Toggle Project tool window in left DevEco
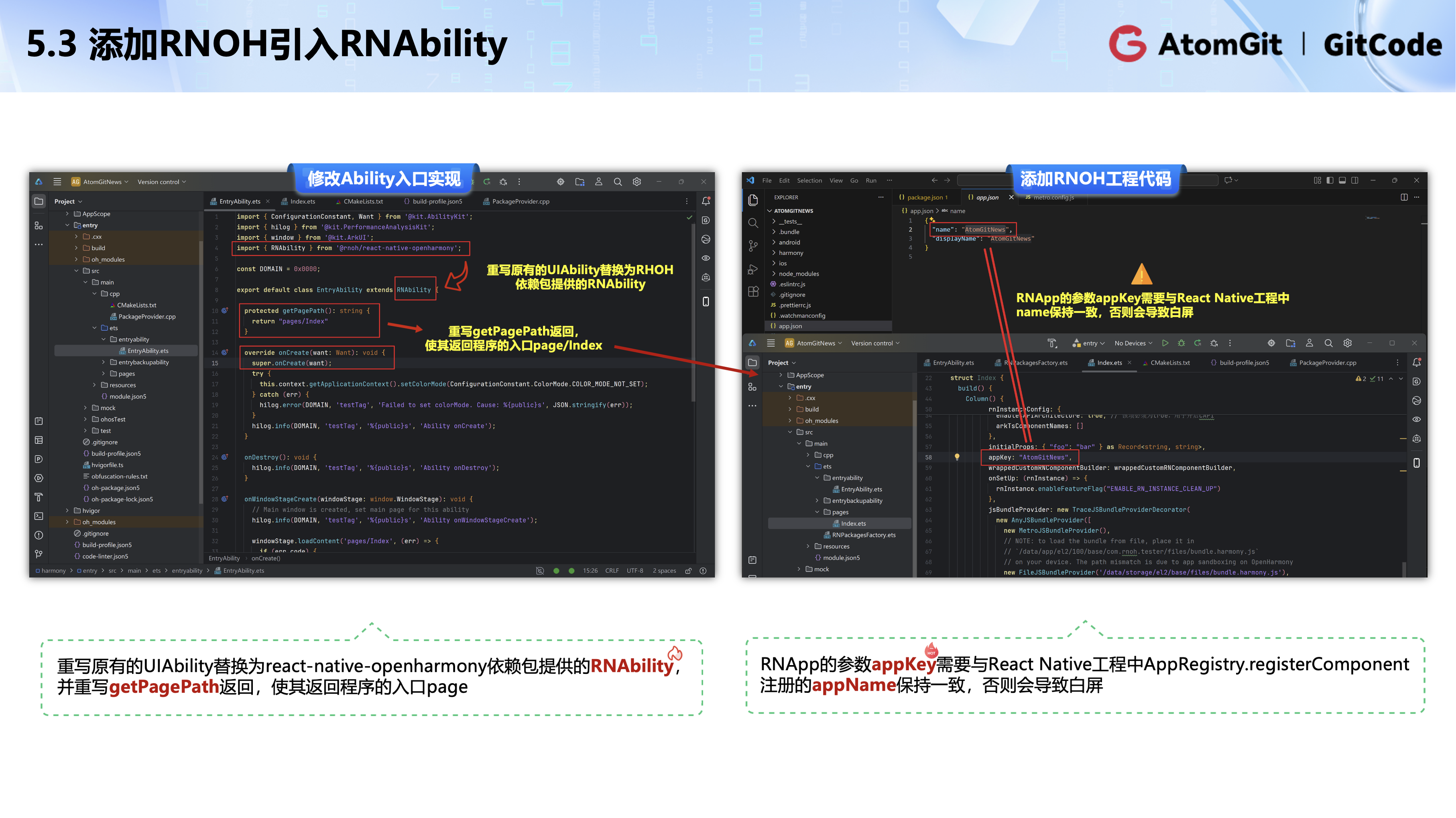 click(x=39, y=201)
